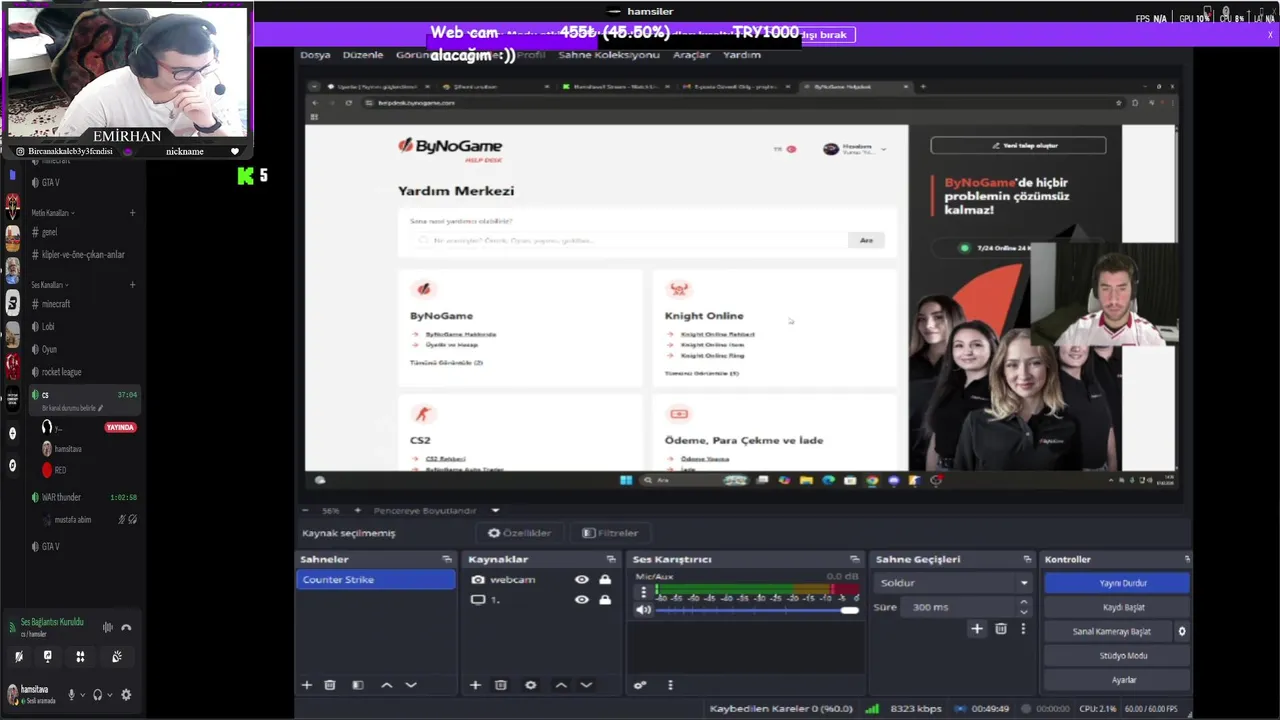The height and width of the screenshot is (720, 1280).
Task: Open Özellikler source properties button
Action: (x=519, y=533)
